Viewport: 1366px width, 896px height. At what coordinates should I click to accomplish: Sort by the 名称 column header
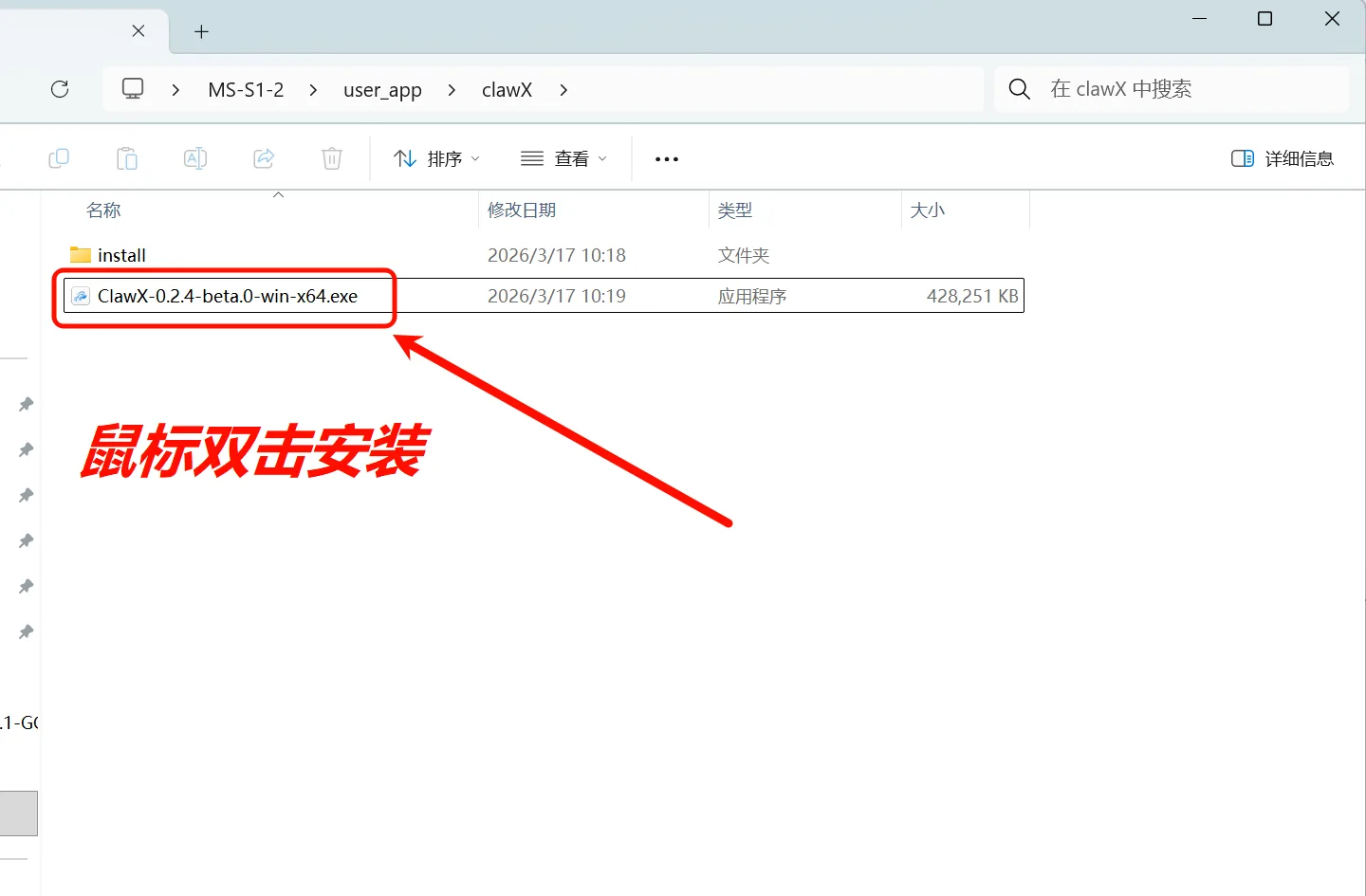tap(103, 210)
